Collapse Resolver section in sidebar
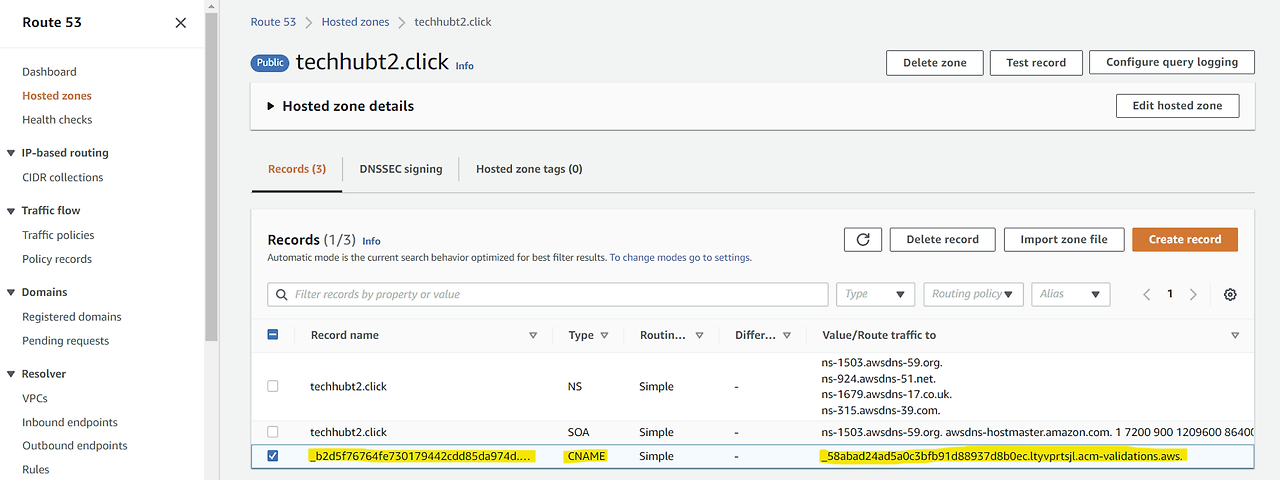This screenshot has width=1280, height=480. 12,374
